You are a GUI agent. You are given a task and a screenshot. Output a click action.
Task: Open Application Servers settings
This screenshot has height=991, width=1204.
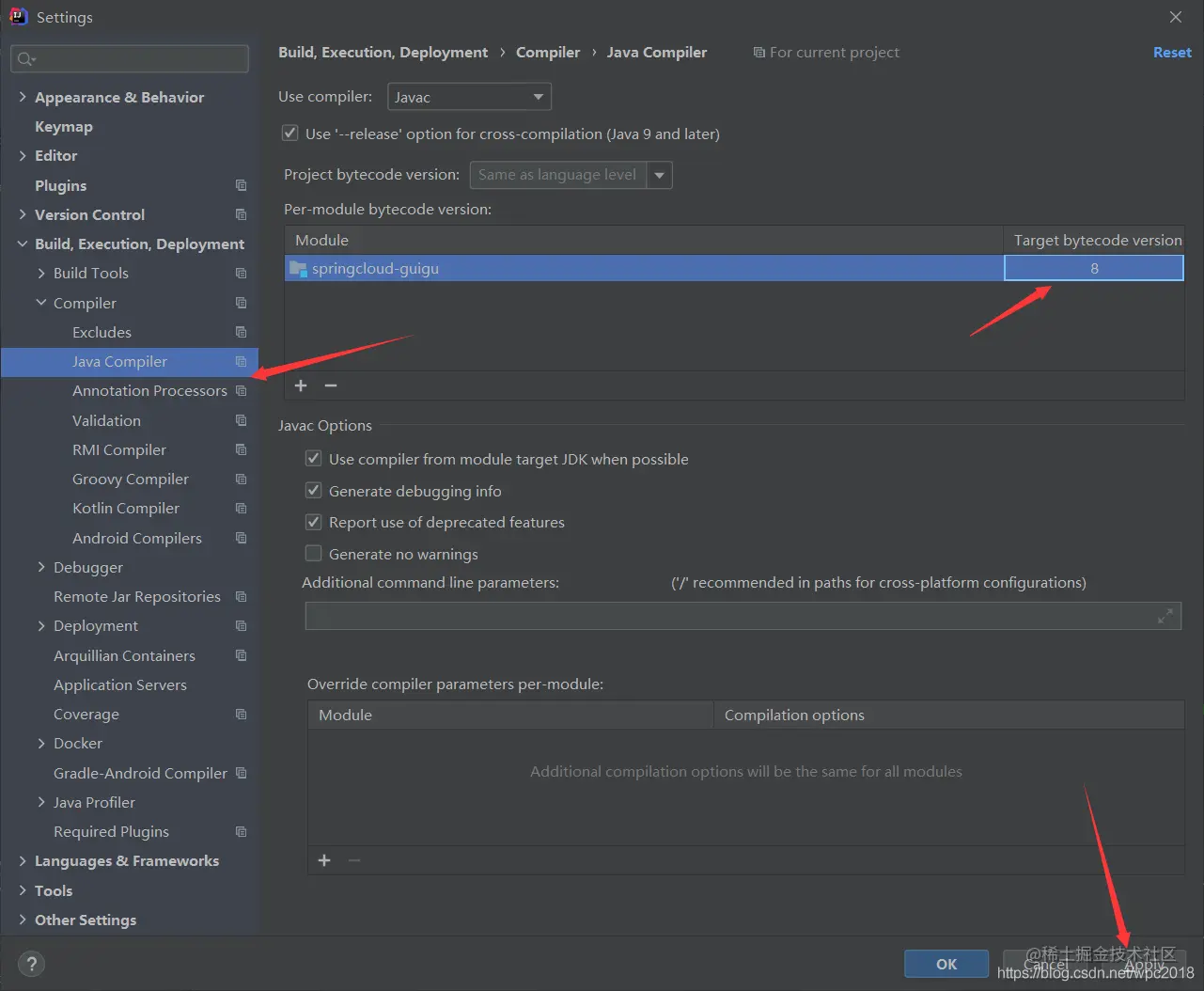pyautogui.click(x=120, y=684)
